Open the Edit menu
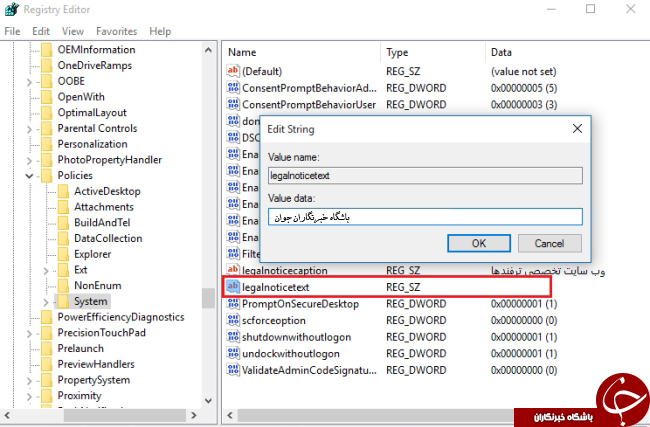The image size is (650, 427). click(41, 32)
